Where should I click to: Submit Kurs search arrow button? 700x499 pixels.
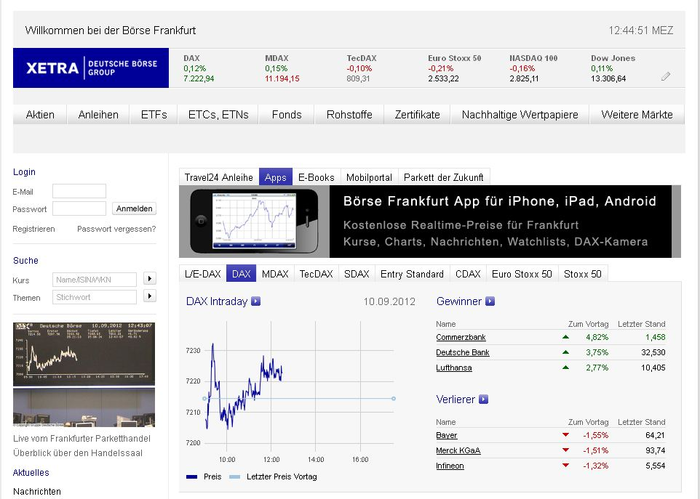(x=150, y=279)
